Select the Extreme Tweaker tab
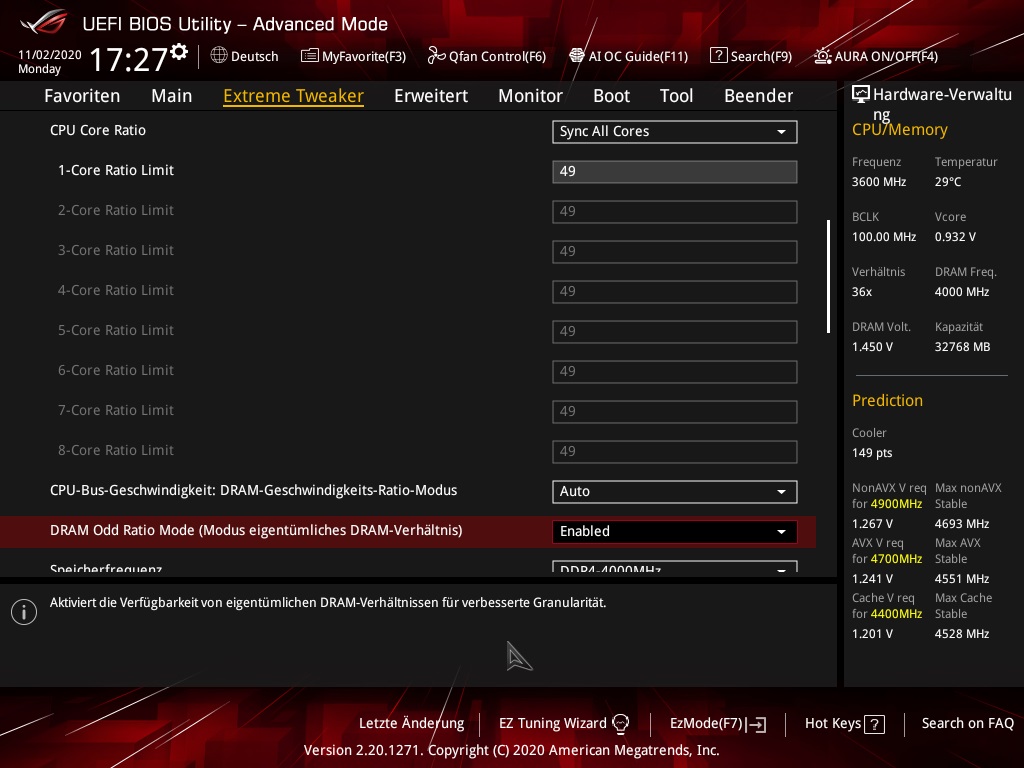The image size is (1024, 768). [x=293, y=96]
